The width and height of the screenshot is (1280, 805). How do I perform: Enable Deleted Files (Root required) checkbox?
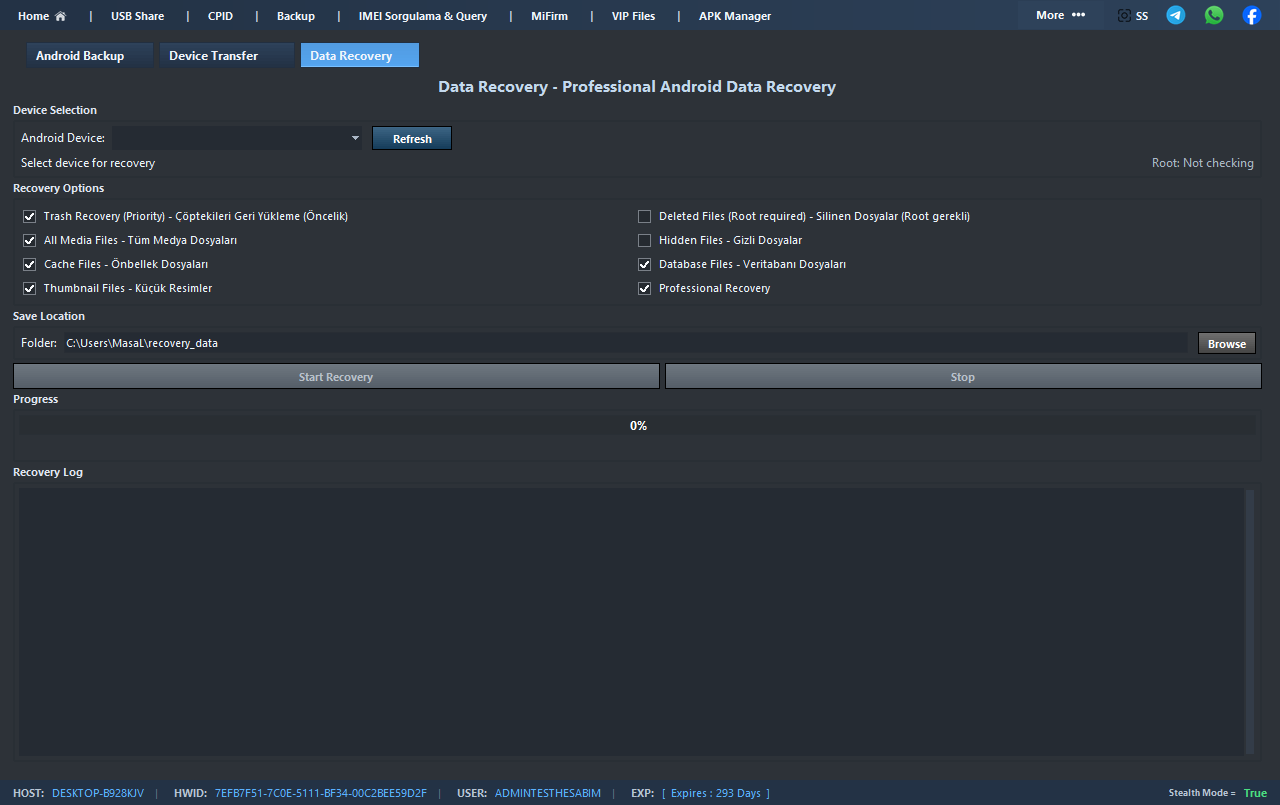pyautogui.click(x=645, y=216)
